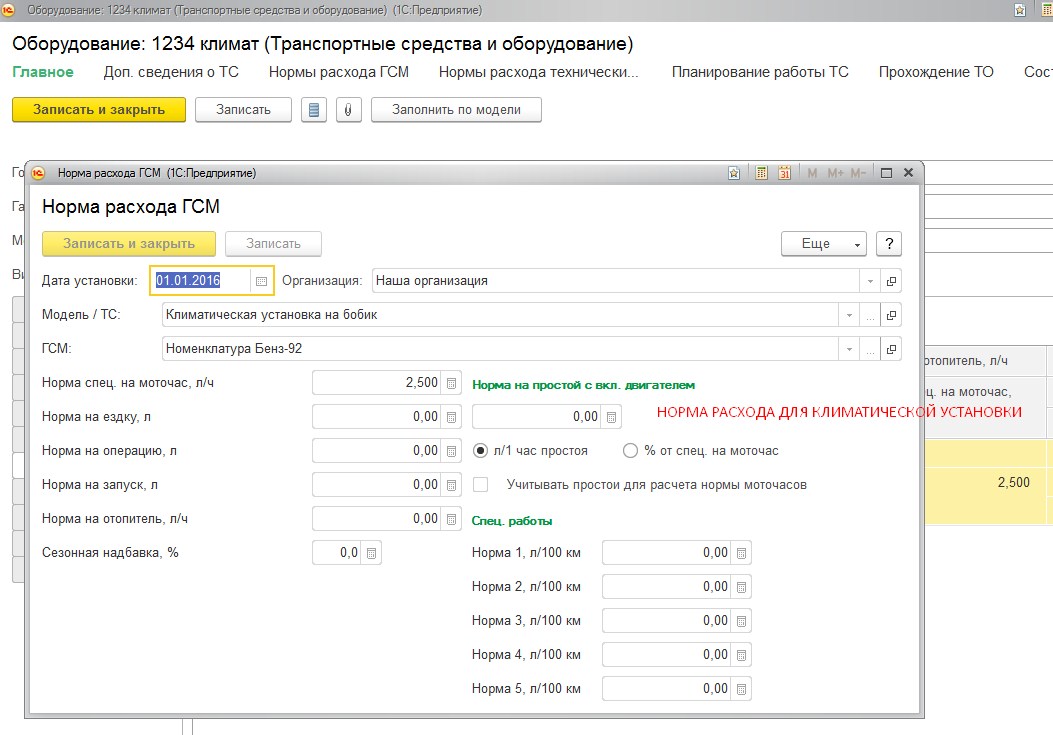The image size is (1053, 735).
Task: Add dialog to favorites with star icon
Action: tap(735, 173)
